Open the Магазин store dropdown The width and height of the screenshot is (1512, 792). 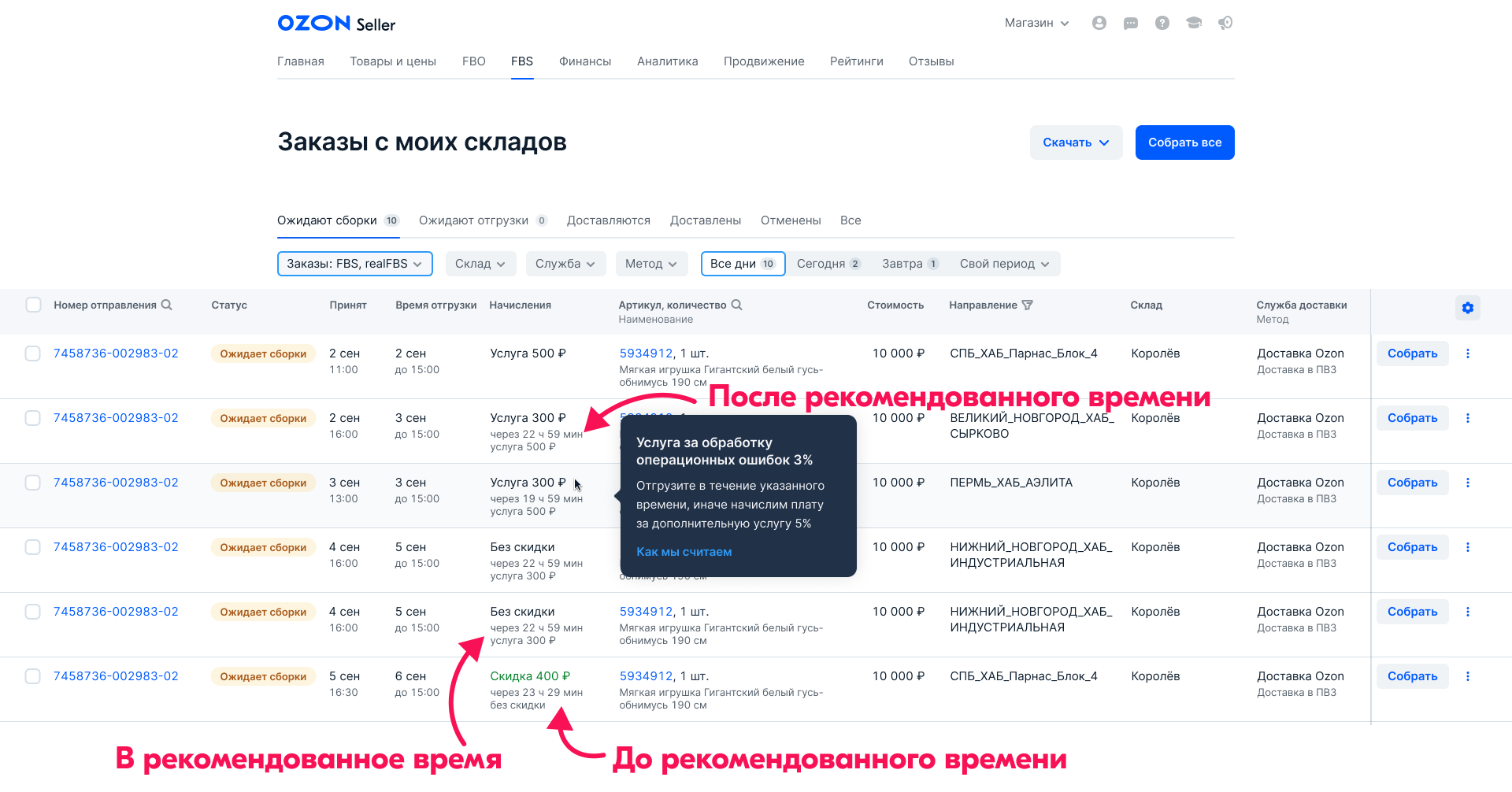1036,23
